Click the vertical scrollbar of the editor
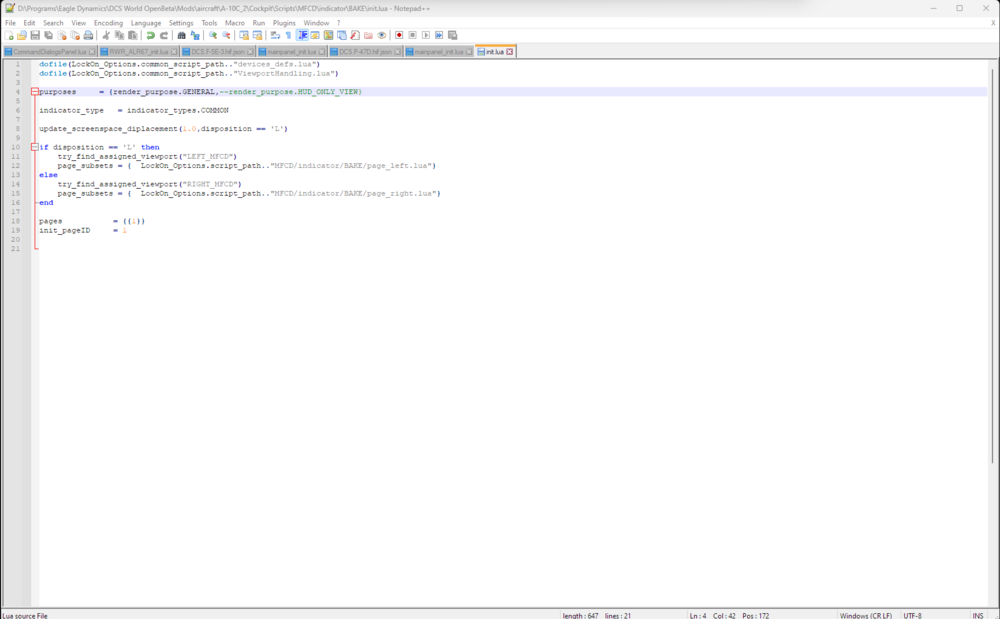This screenshot has width=1000, height=619. (992, 265)
